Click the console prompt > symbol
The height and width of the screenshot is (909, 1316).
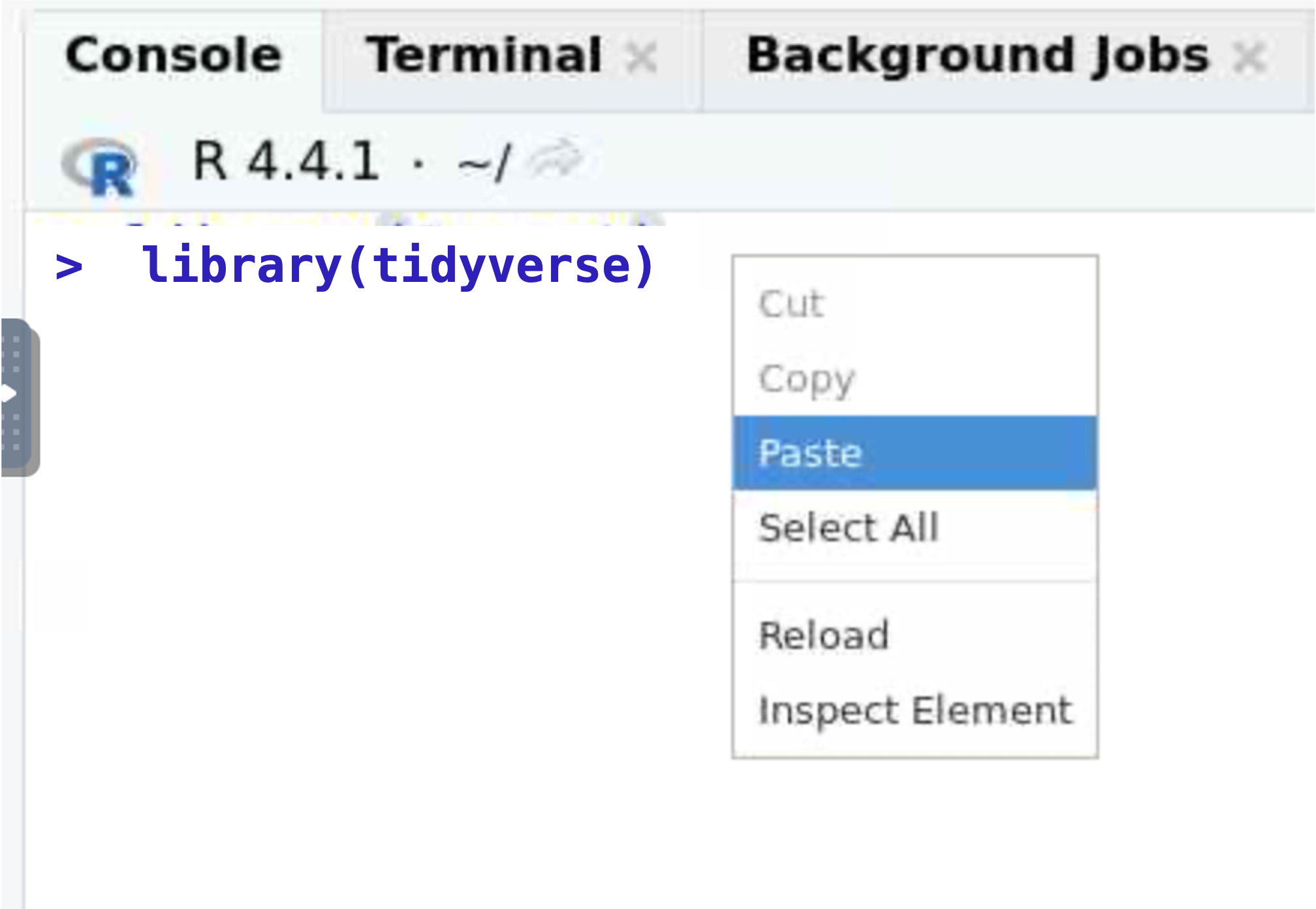click(69, 267)
